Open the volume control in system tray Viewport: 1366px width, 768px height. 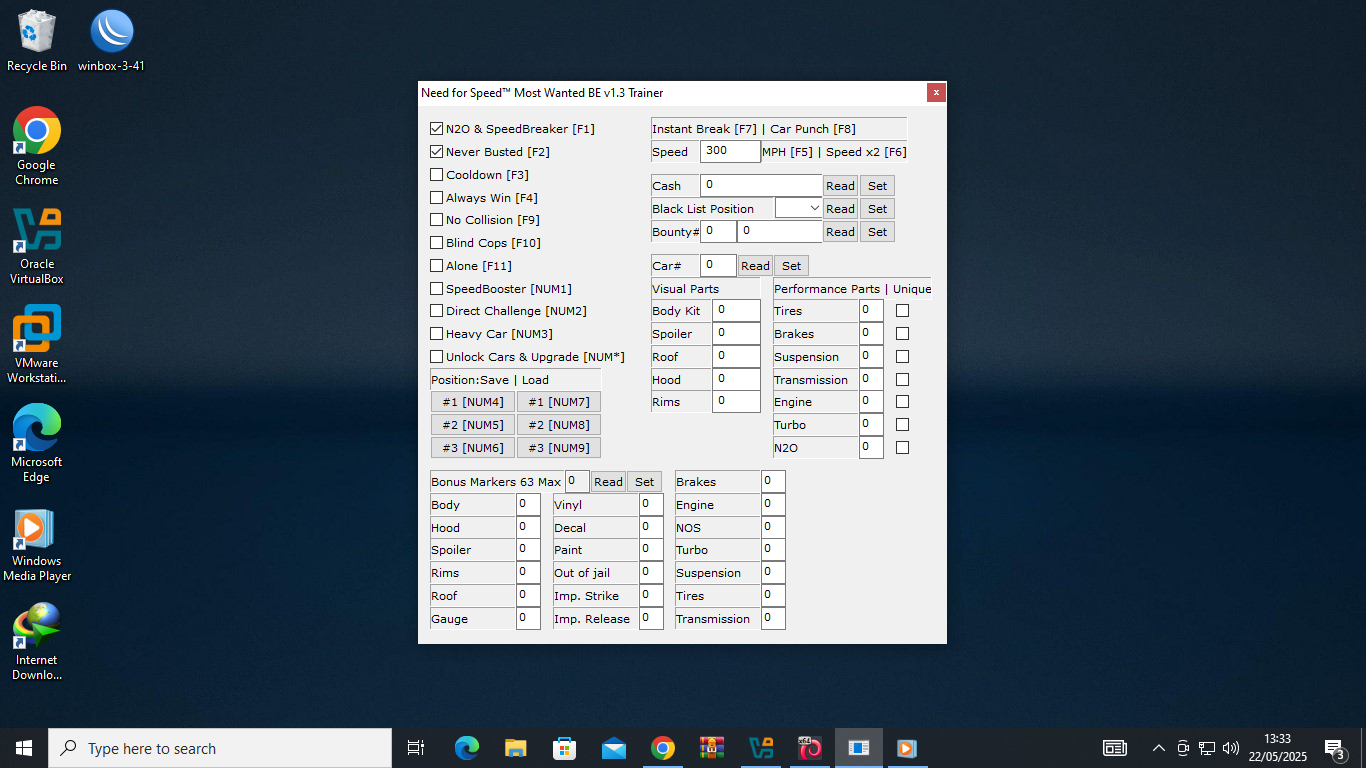tap(1231, 748)
